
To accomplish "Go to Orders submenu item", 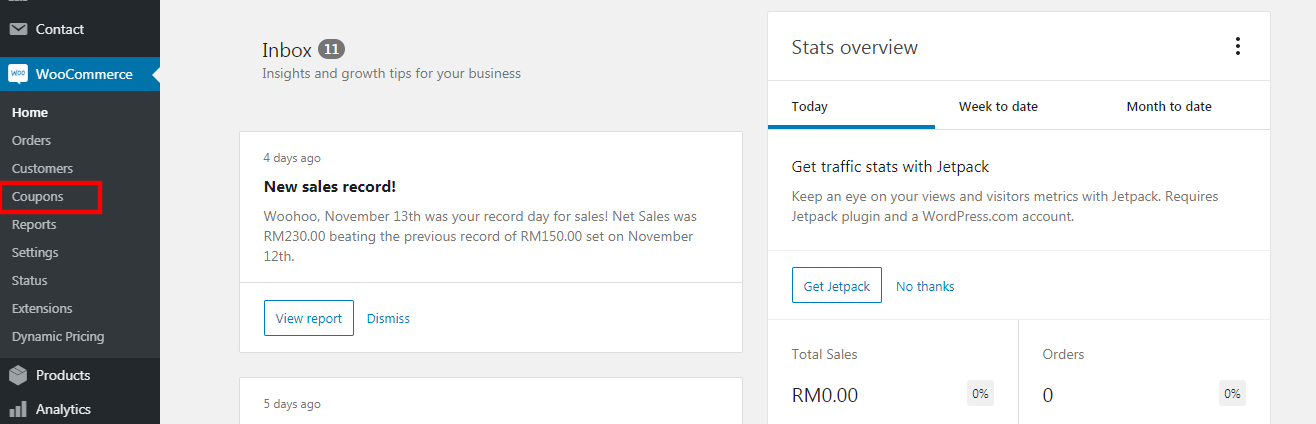I will tap(31, 141).
